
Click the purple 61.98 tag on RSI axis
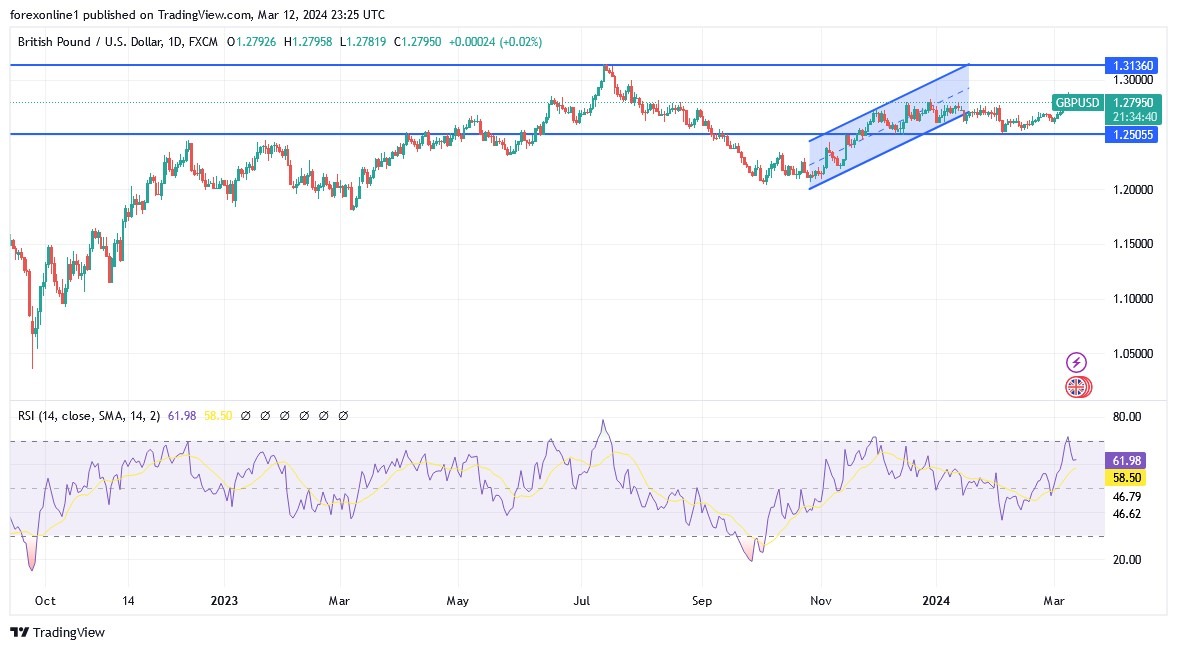tap(1127, 461)
